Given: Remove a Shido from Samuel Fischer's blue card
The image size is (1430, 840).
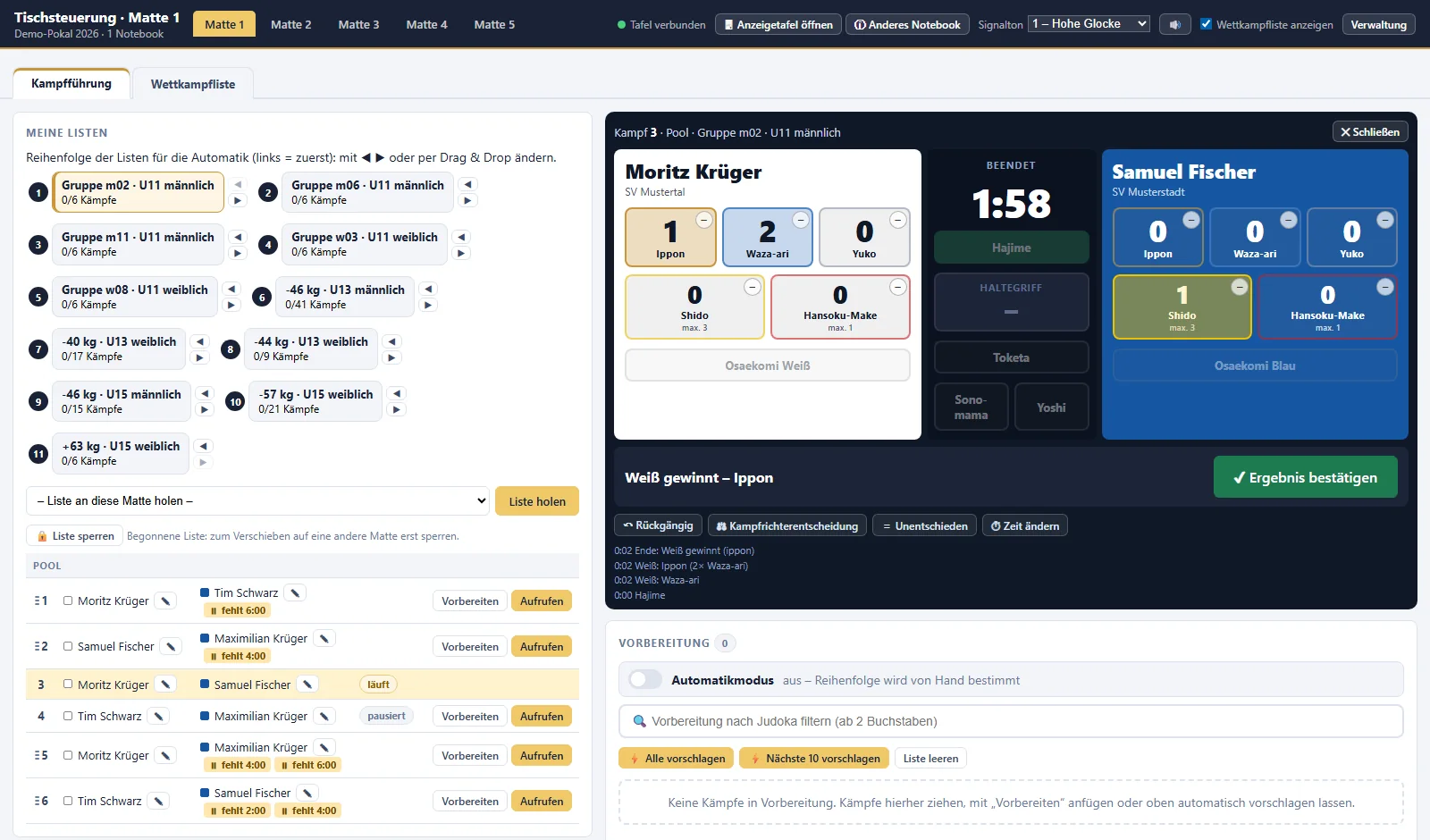Looking at the screenshot, I should pos(1240,287).
